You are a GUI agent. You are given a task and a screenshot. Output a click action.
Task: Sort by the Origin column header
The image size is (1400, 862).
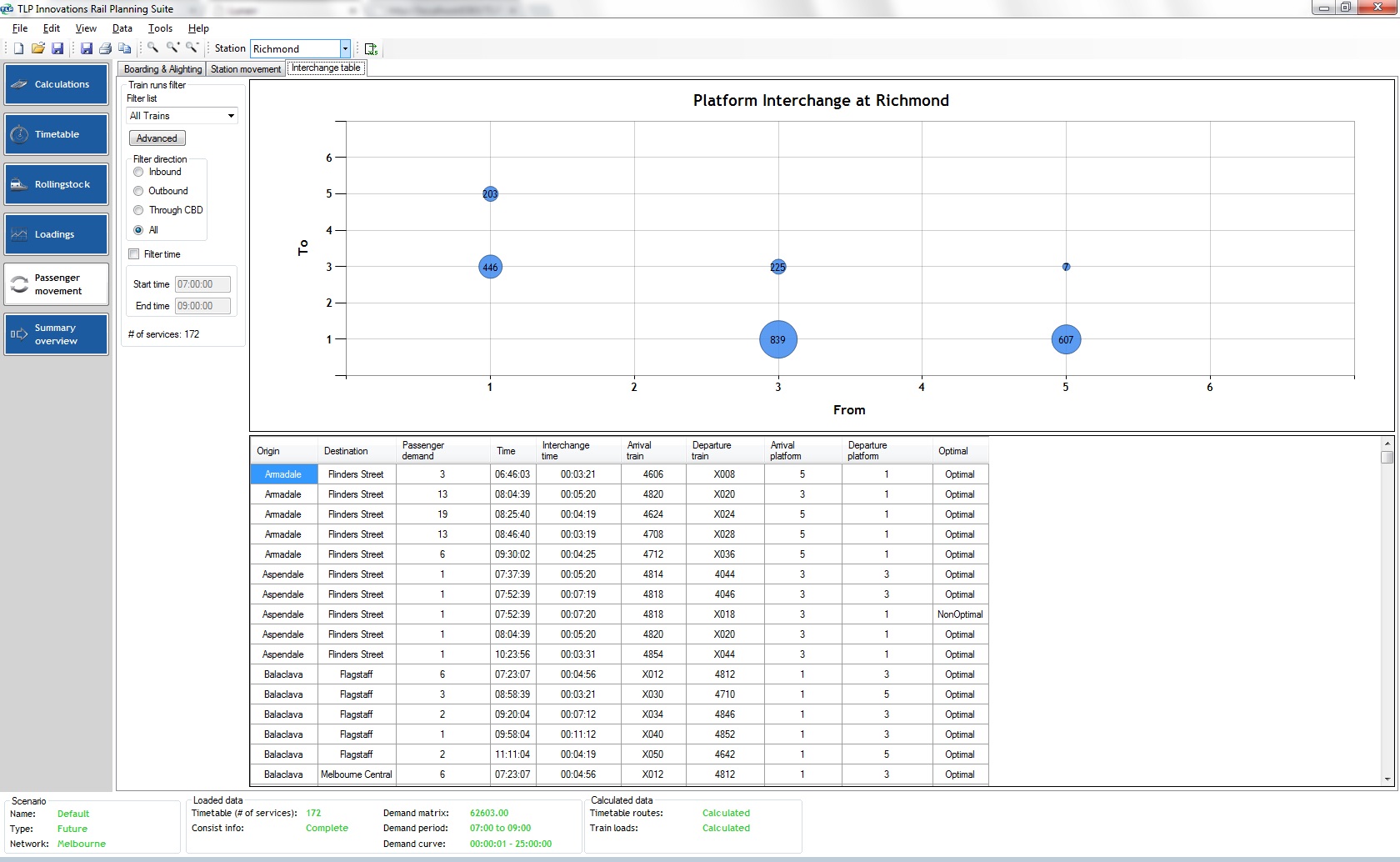pyautogui.click(x=283, y=451)
